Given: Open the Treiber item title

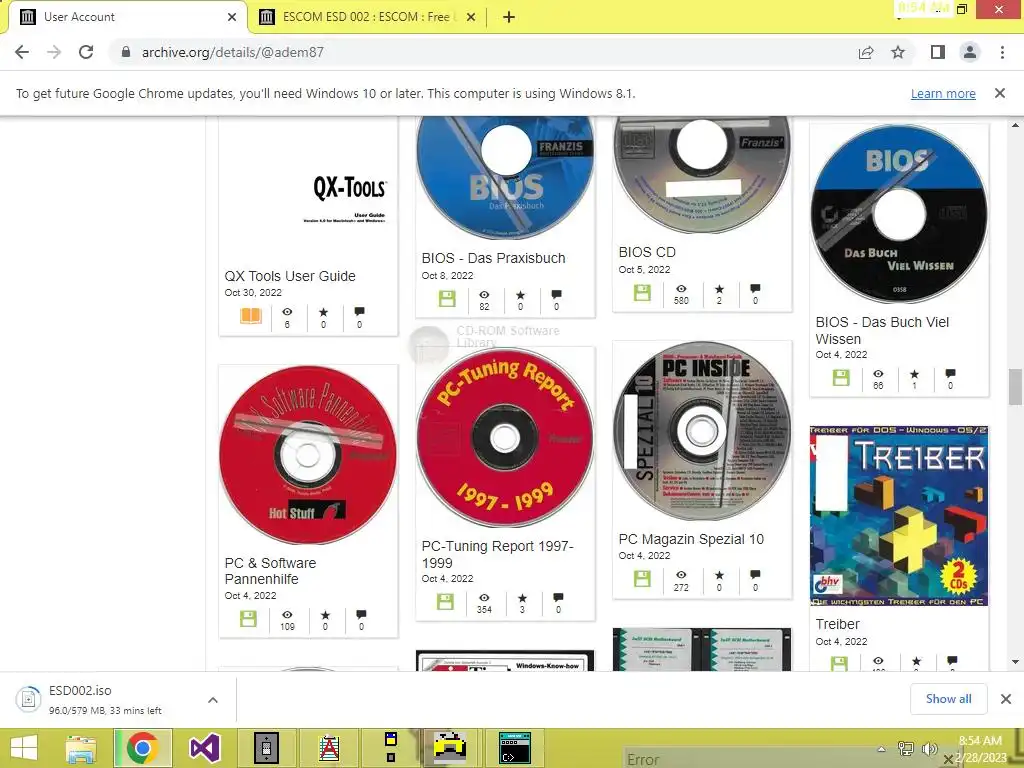Looking at the screenshot, I should pos(837,624).
